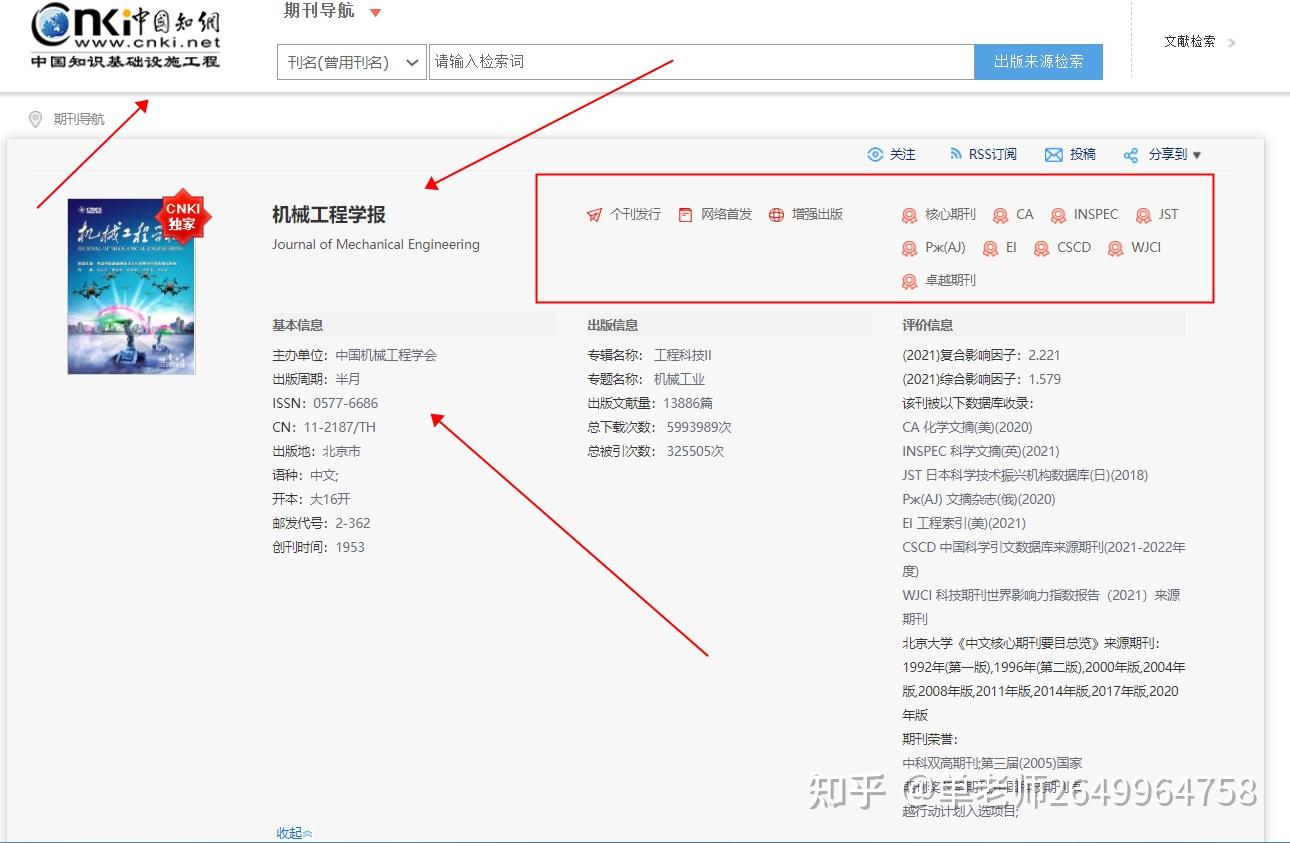The width and height of the screenshot is (1290, 843).
Task: Open the 投稿 submission link
Action: coord(1083,155)
